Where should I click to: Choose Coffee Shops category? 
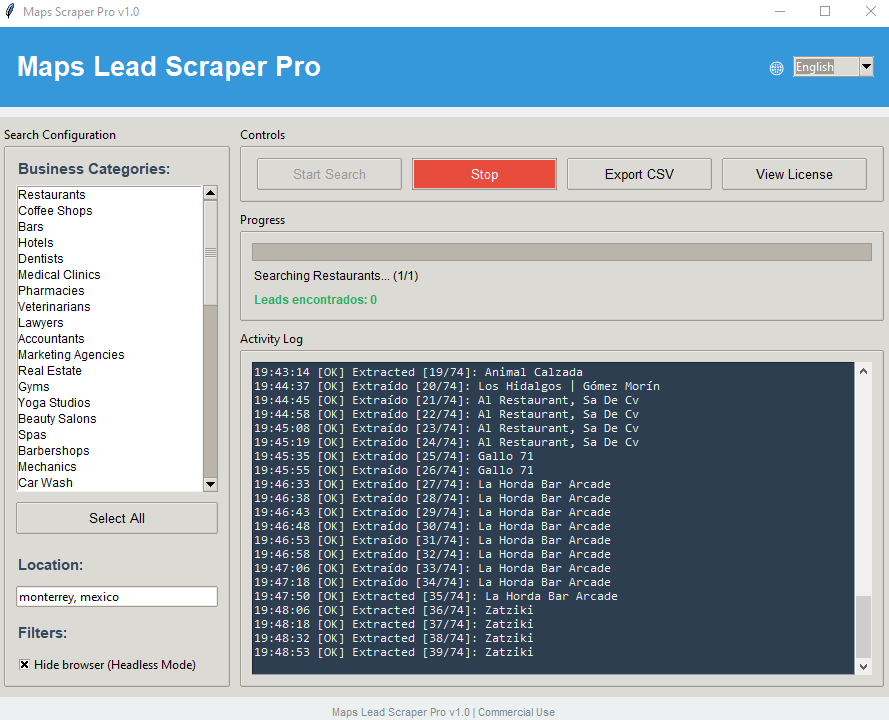tap(55, 211)
